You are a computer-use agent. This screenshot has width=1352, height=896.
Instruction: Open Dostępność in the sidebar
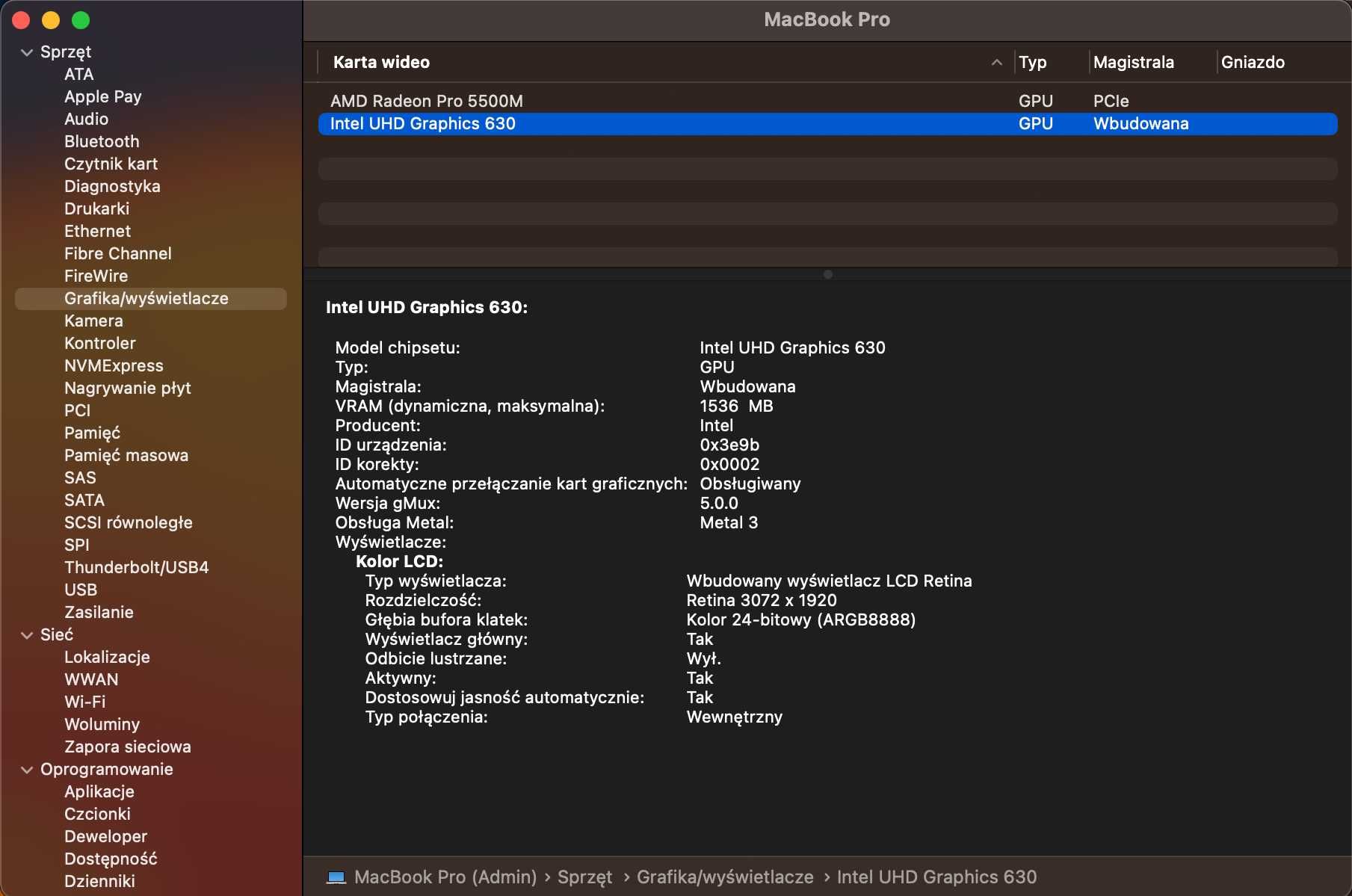(x=111, y=859)
